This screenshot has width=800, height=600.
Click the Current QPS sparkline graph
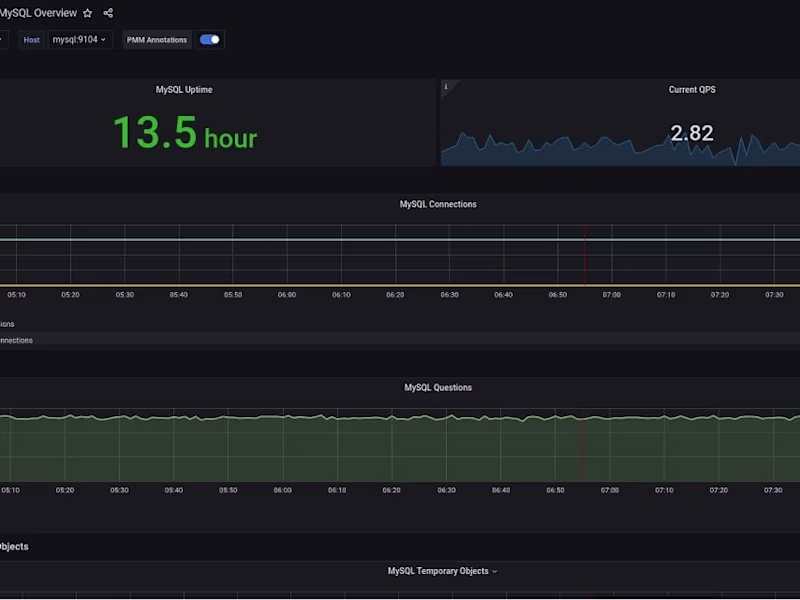click(620, 149)
